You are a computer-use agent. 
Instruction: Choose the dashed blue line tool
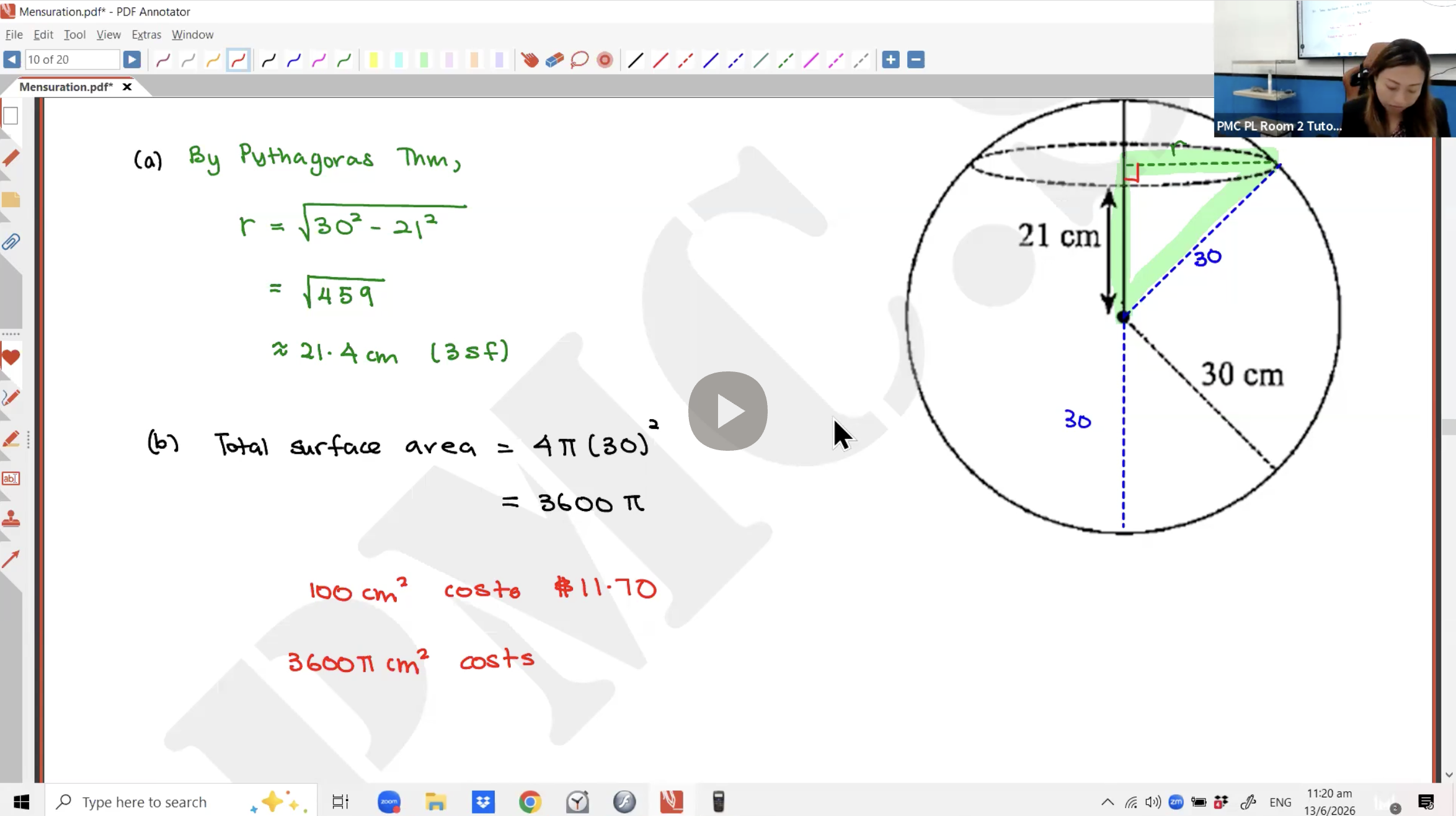[735, 60]
